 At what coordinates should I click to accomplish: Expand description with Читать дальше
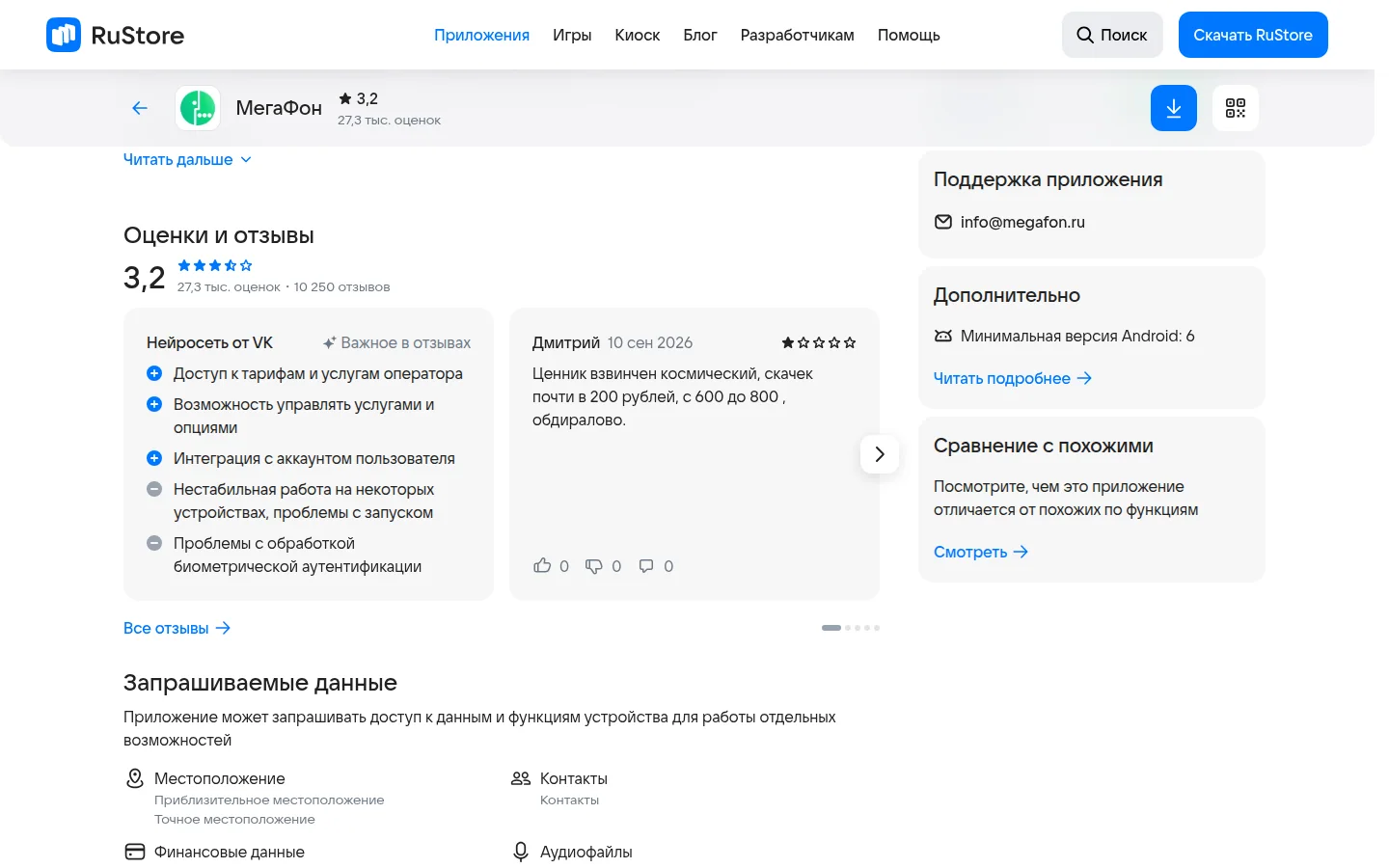[187, 159]
